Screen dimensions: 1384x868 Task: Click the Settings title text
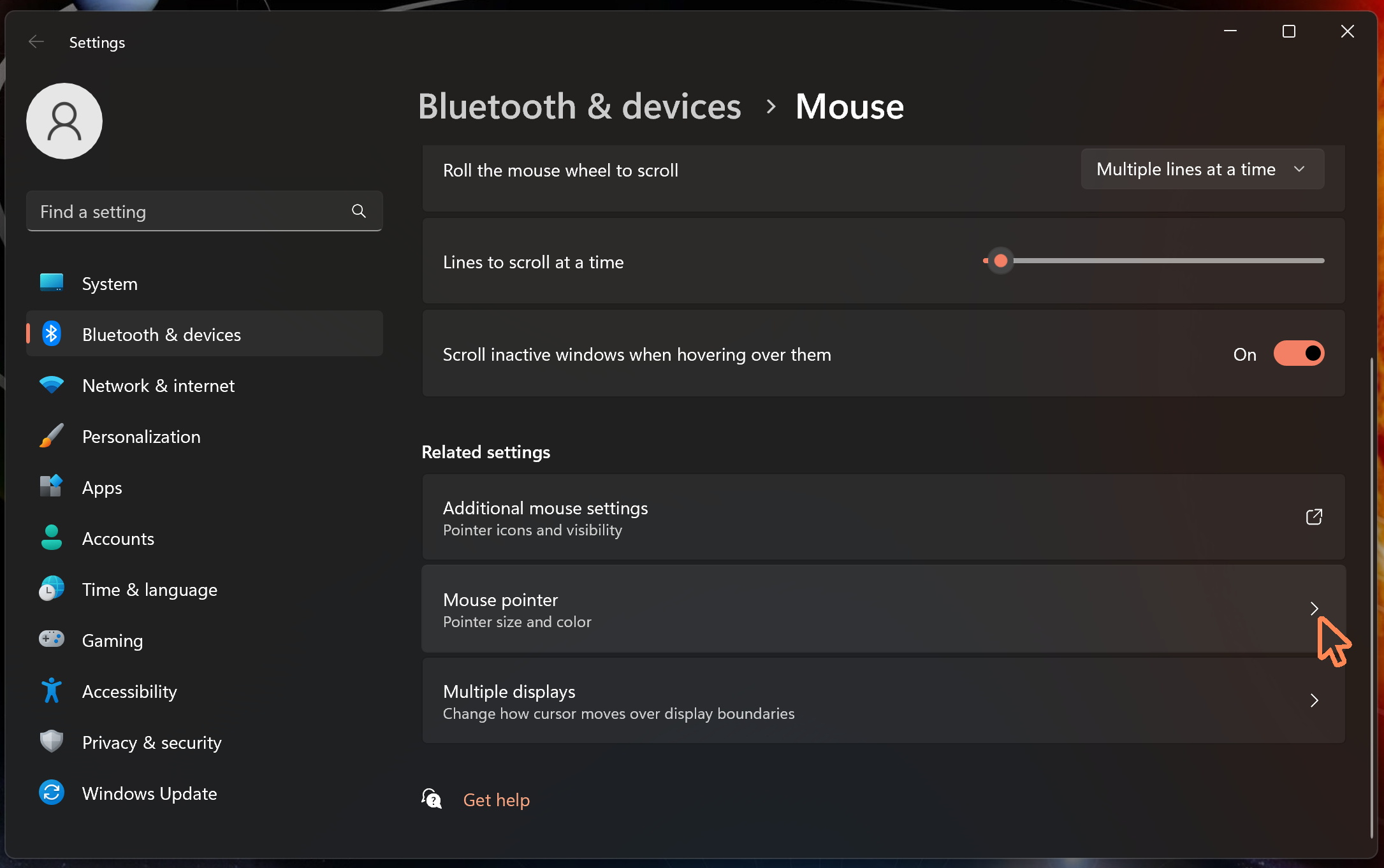(x=97, y=43)
